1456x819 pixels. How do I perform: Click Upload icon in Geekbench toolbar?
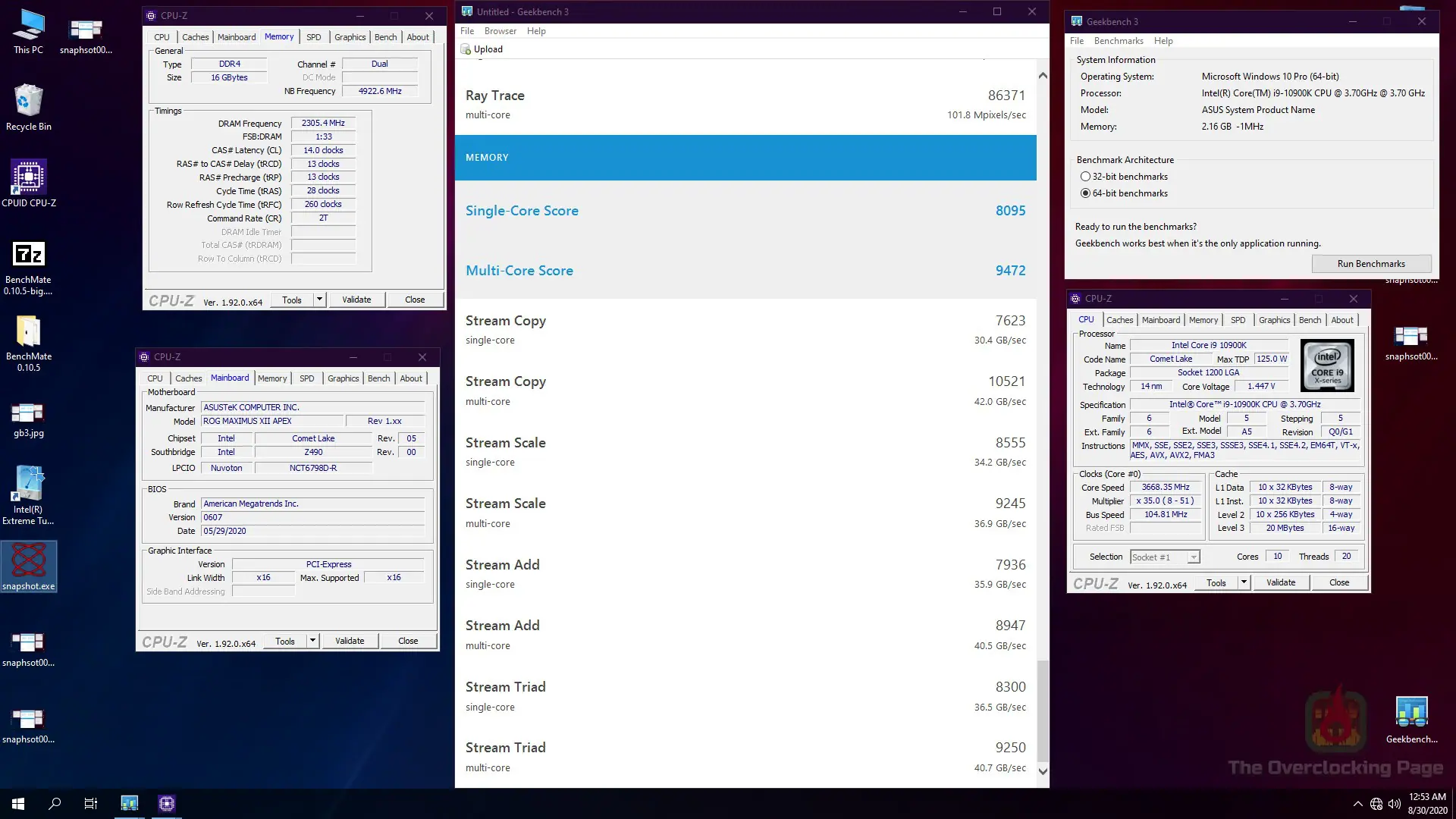click(x=466, y=49)
